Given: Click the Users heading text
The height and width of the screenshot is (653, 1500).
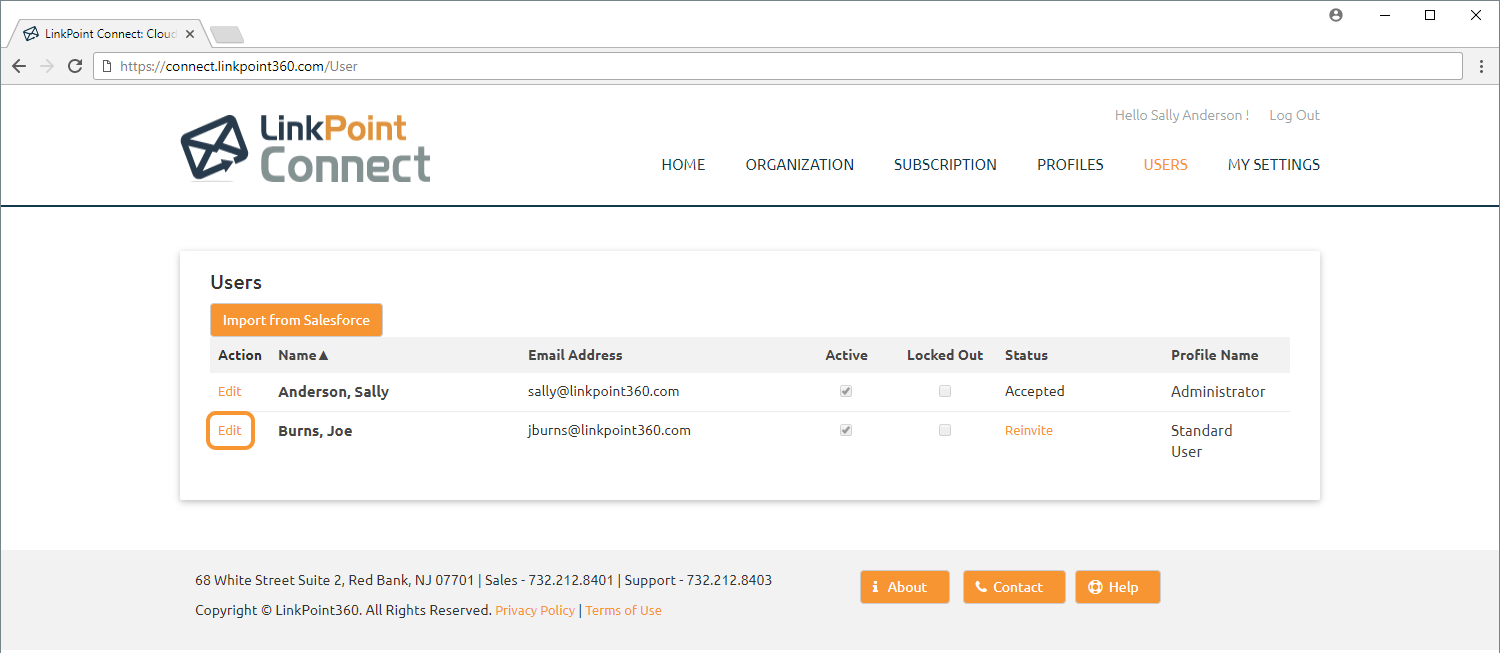Looking at the screenshot, I should pyautogui.click(x=236, y=283).
